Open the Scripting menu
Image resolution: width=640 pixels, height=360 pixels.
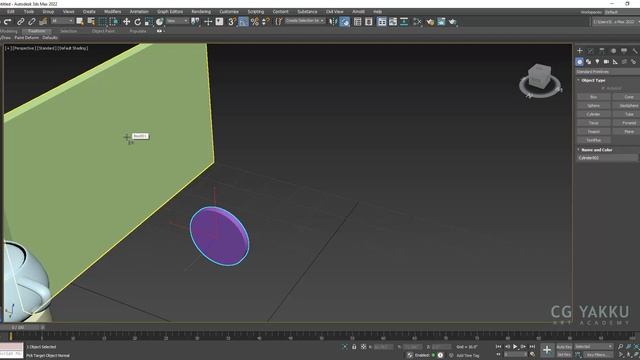pyautogui.click(x=256, y=12)
